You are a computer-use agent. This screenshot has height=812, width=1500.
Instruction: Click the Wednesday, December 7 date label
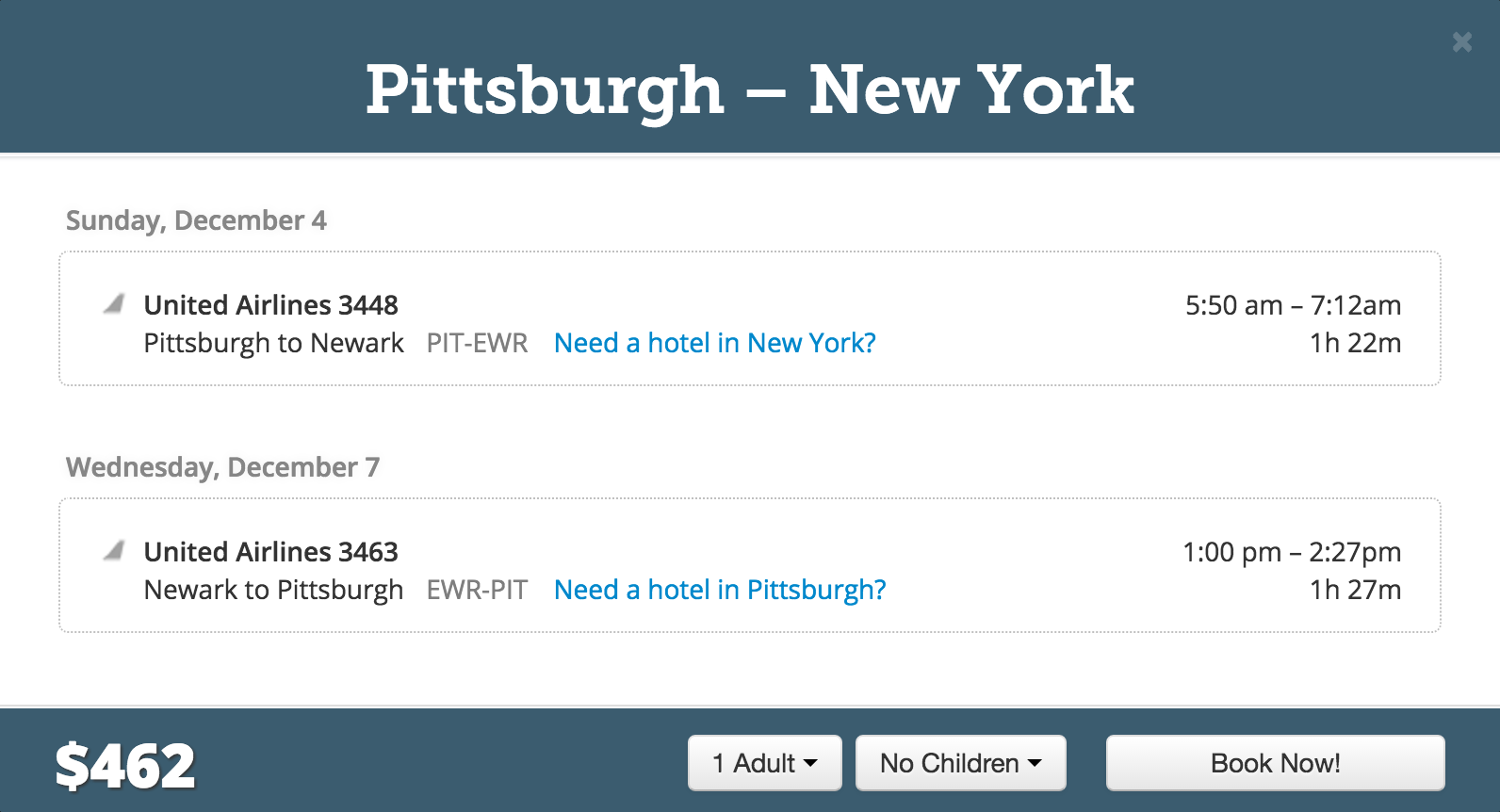(x=222, y=467)
